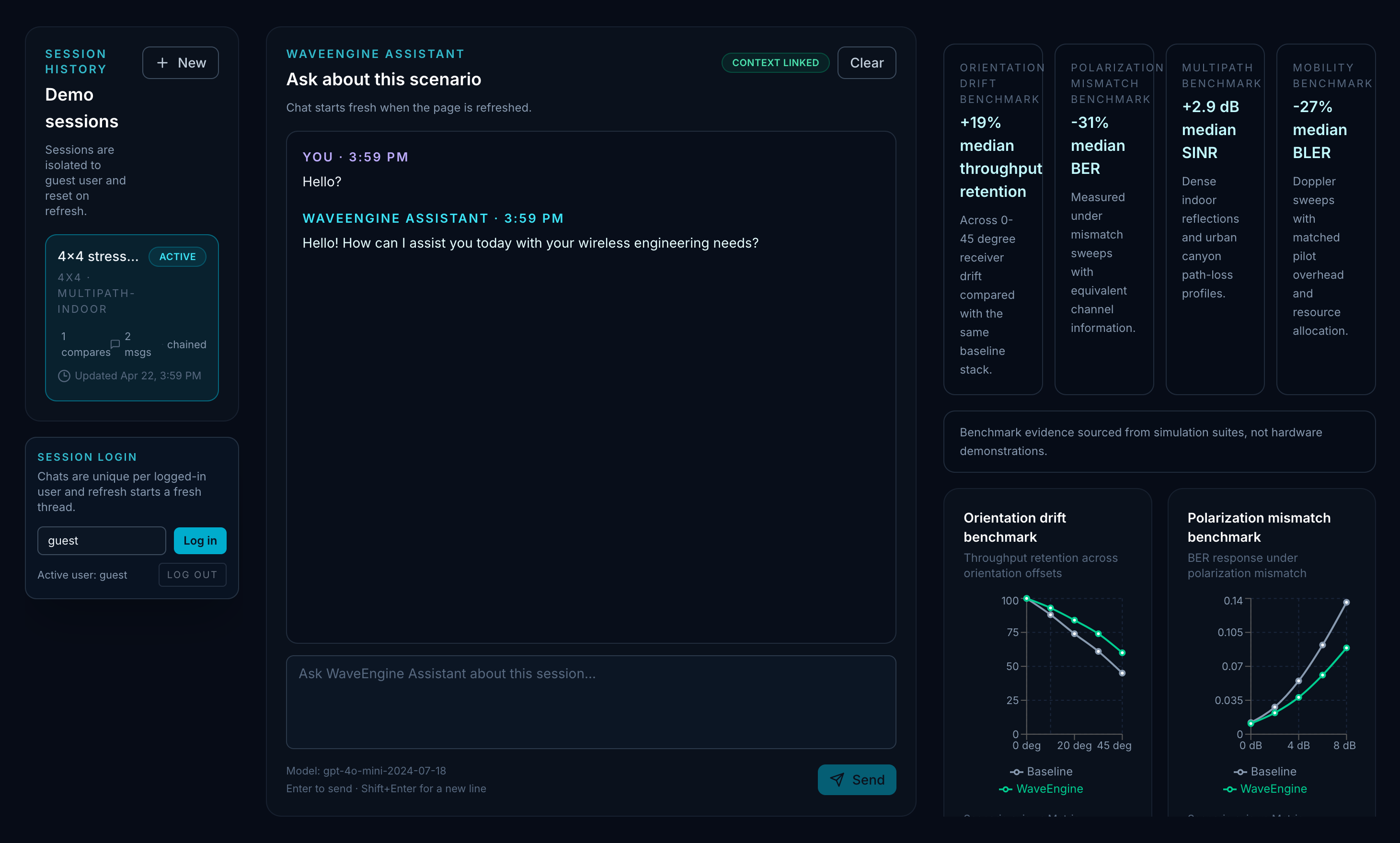Click 'Model: gpt-4o-mini-2024-07-18' text
This screenshot has height=843, width=1400.
[x=366, y=770]
